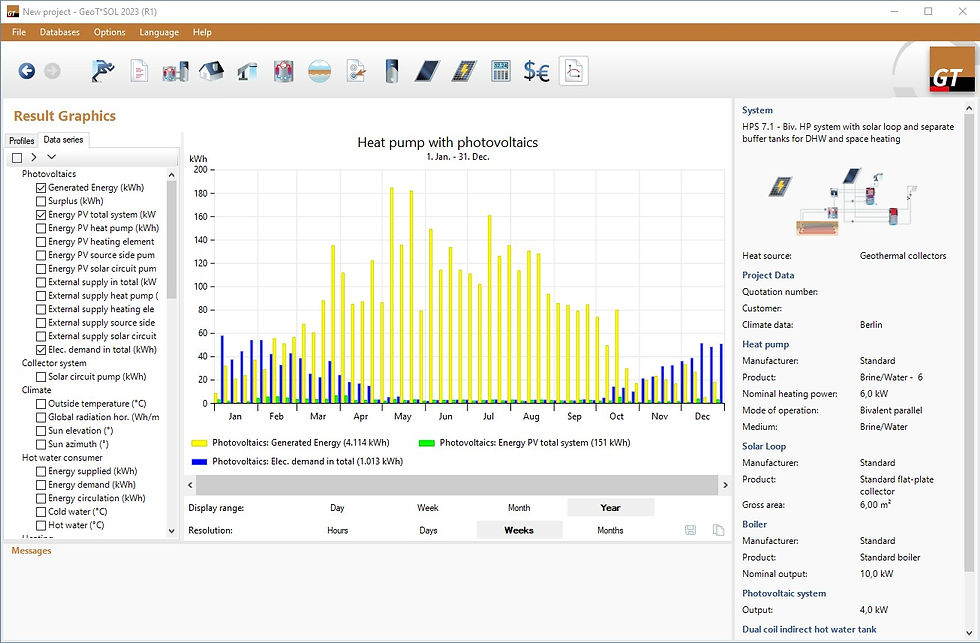Image resolution: width=980 pixels, height=643 pixels.
Task: Select the solar collector panel icon
Action: click(427, 71)
